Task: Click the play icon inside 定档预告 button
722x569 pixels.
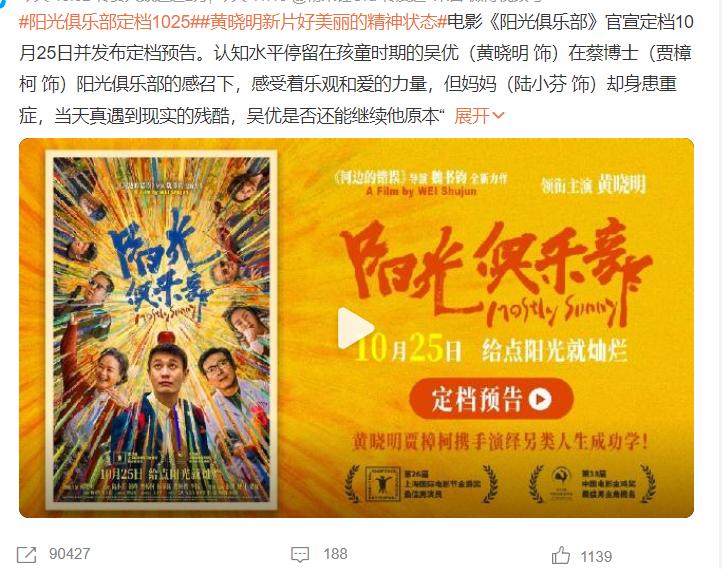Action: tap(540, 400)
